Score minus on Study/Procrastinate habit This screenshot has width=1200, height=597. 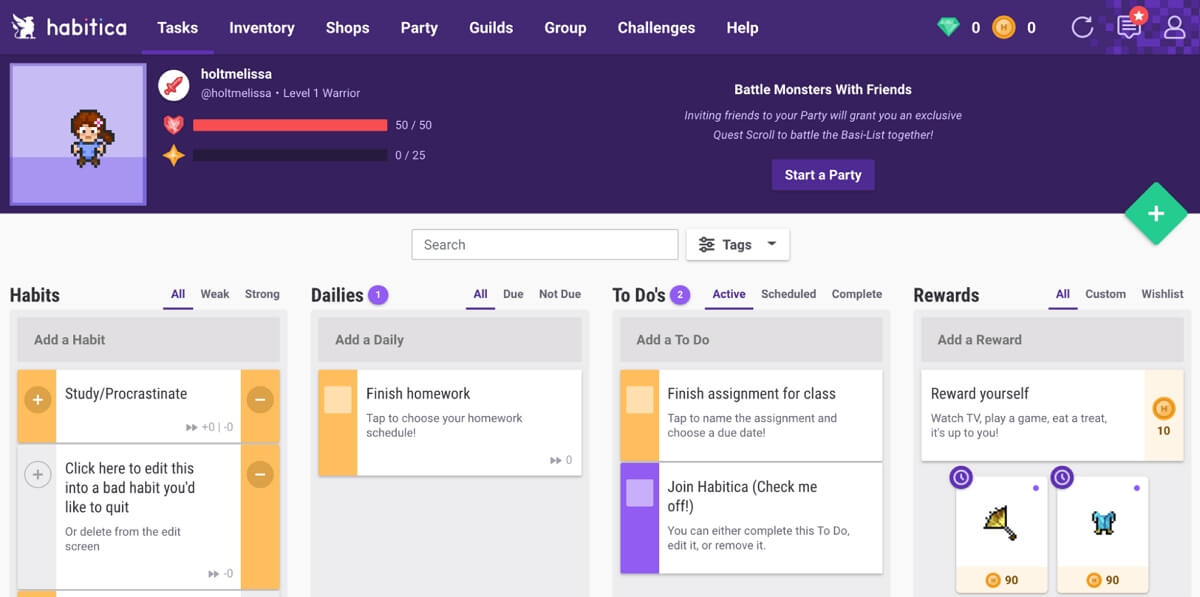pyautogui.click(x=260, y=400)
